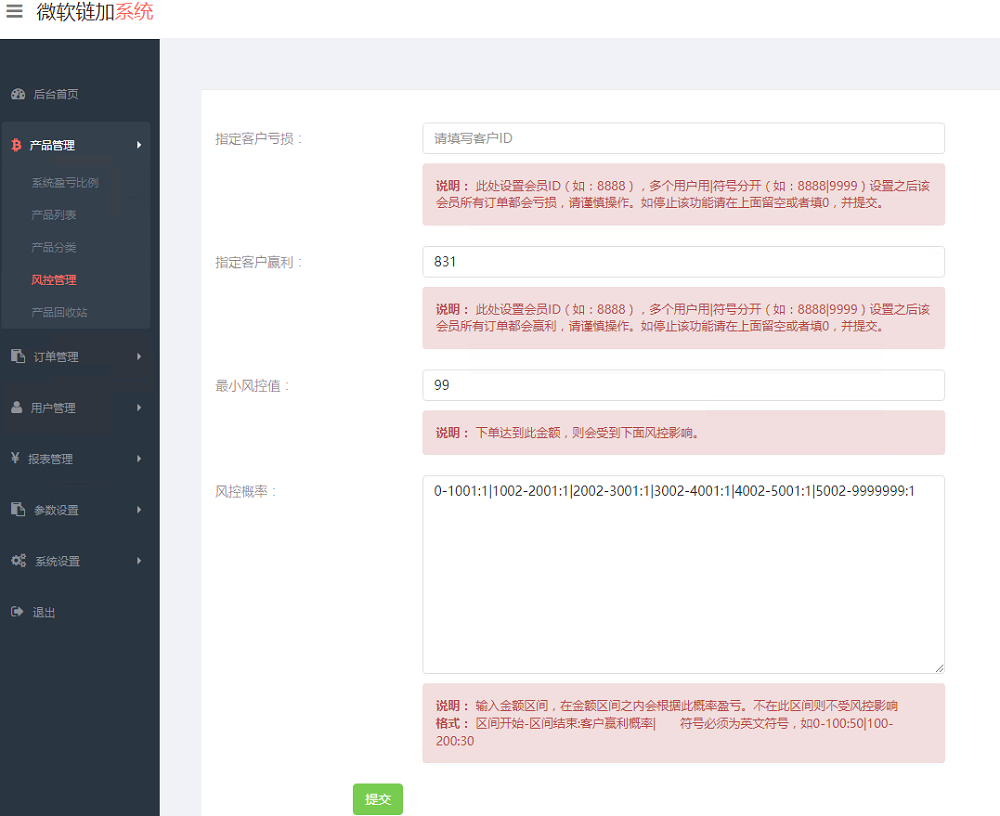This screenshot has height=816, width=1000.
Task: Collapse the 产品管理 submenu arrow
Action: (139, 145)
